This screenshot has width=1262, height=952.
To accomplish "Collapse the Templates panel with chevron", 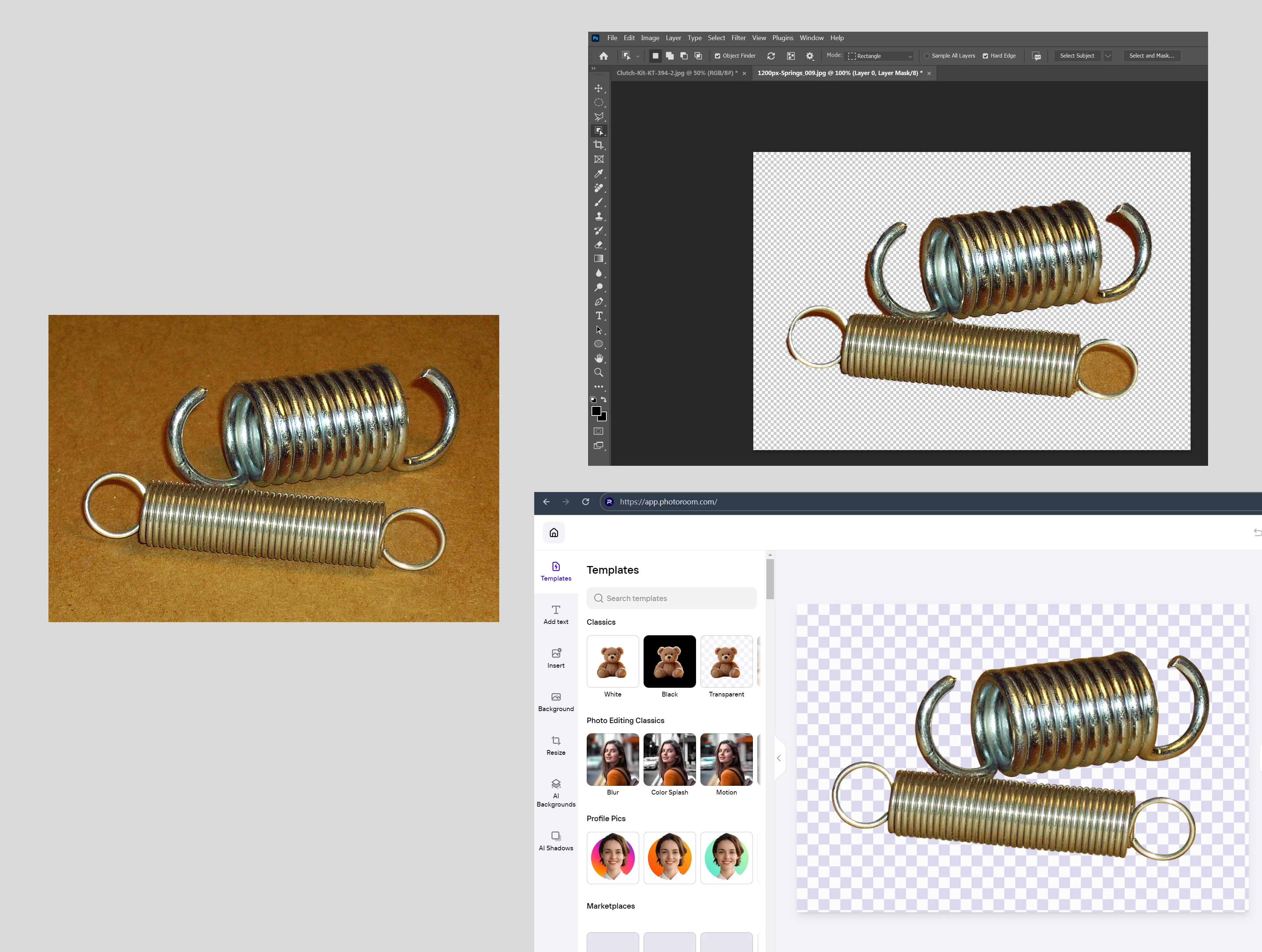I will point(779,758).
